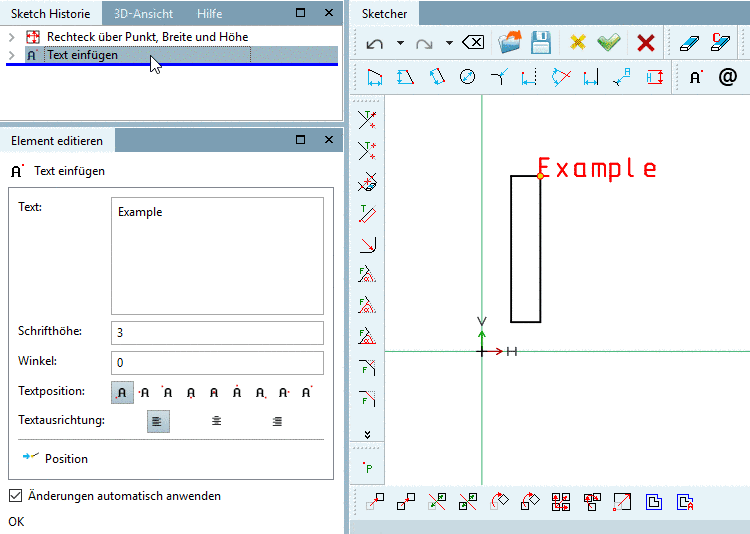750x534 pixels.
Task: Select the dimension to dashed line tool
Action: [529, 77]
